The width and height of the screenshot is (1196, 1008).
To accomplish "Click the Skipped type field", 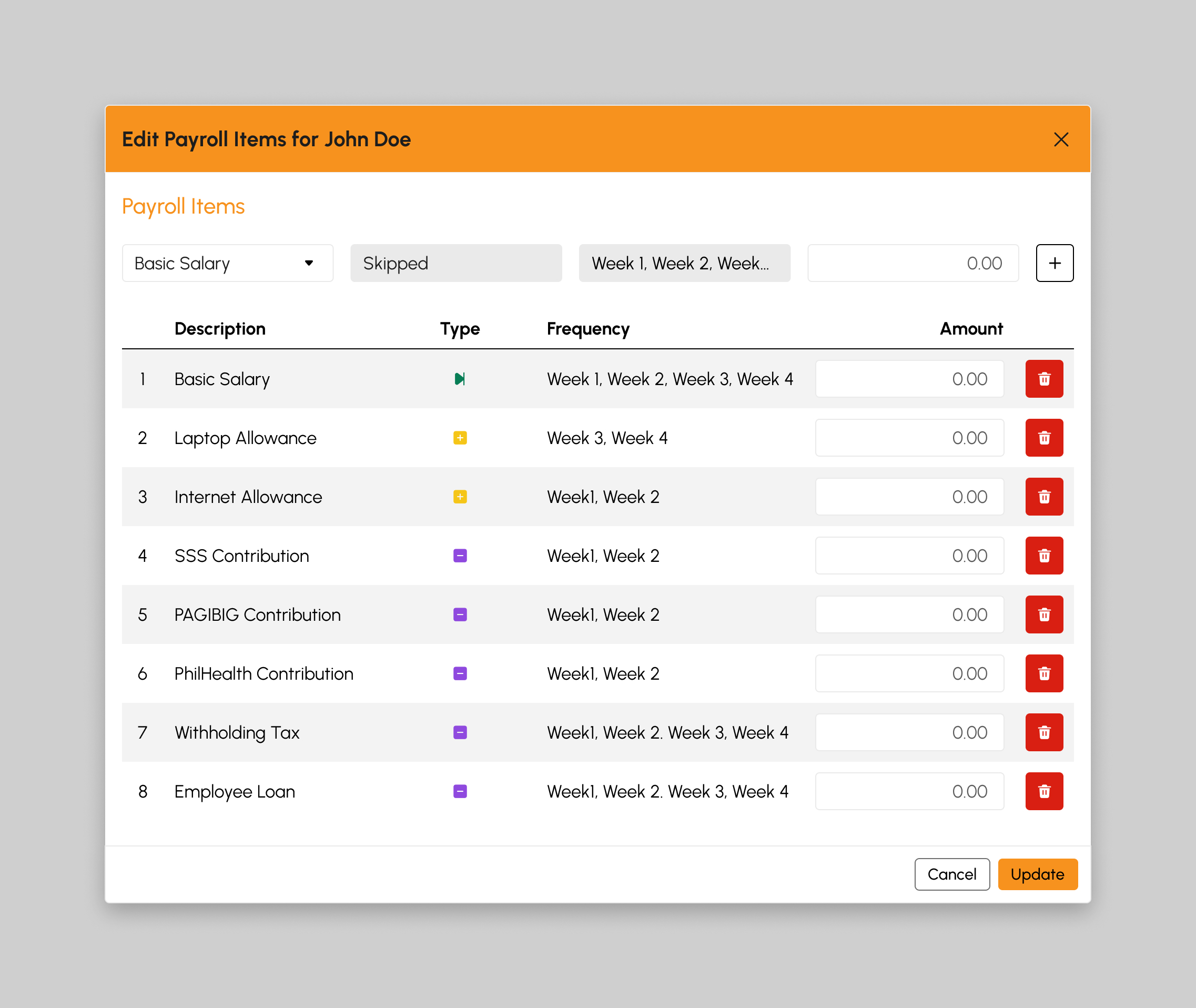I will [456, 263].
